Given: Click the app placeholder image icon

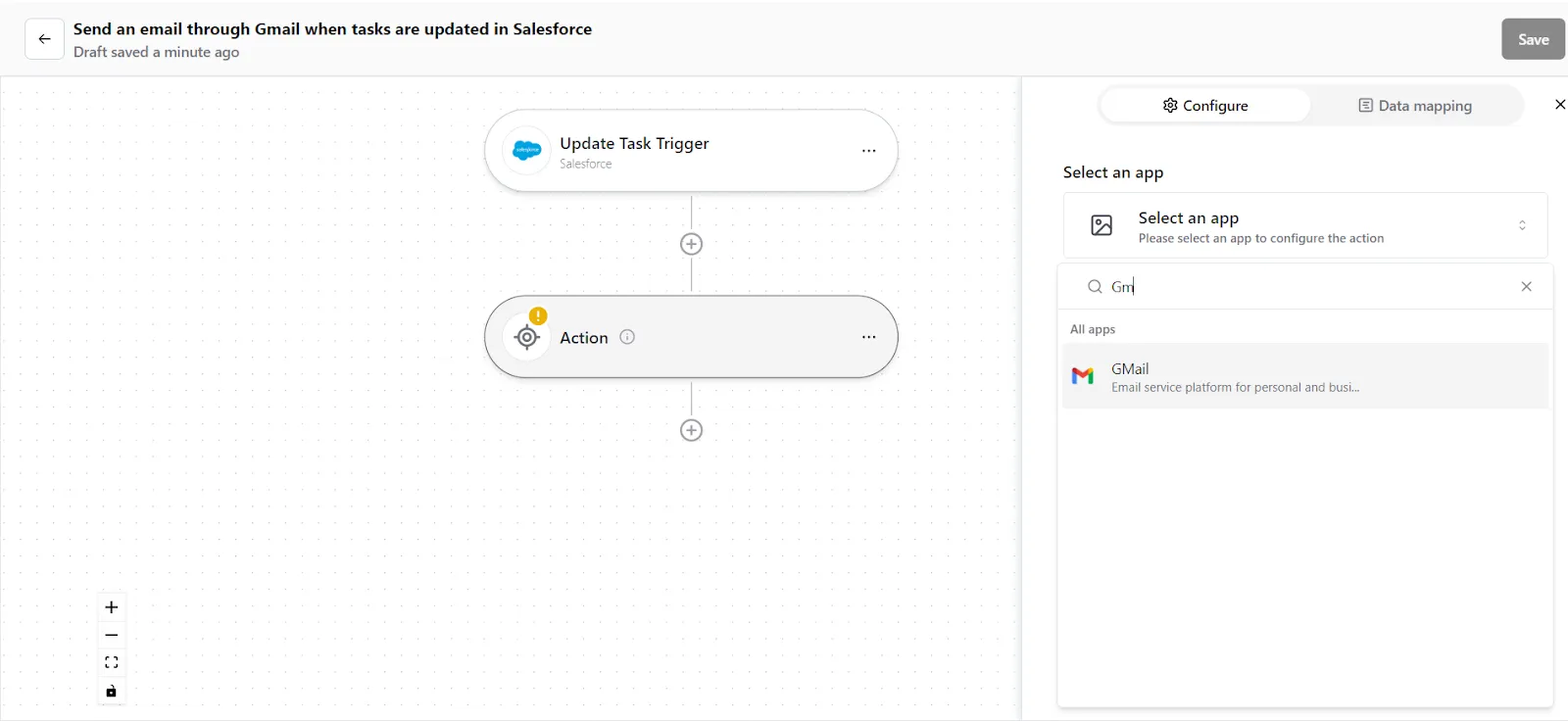Looking at the screenshot, I should point(1102,225).
